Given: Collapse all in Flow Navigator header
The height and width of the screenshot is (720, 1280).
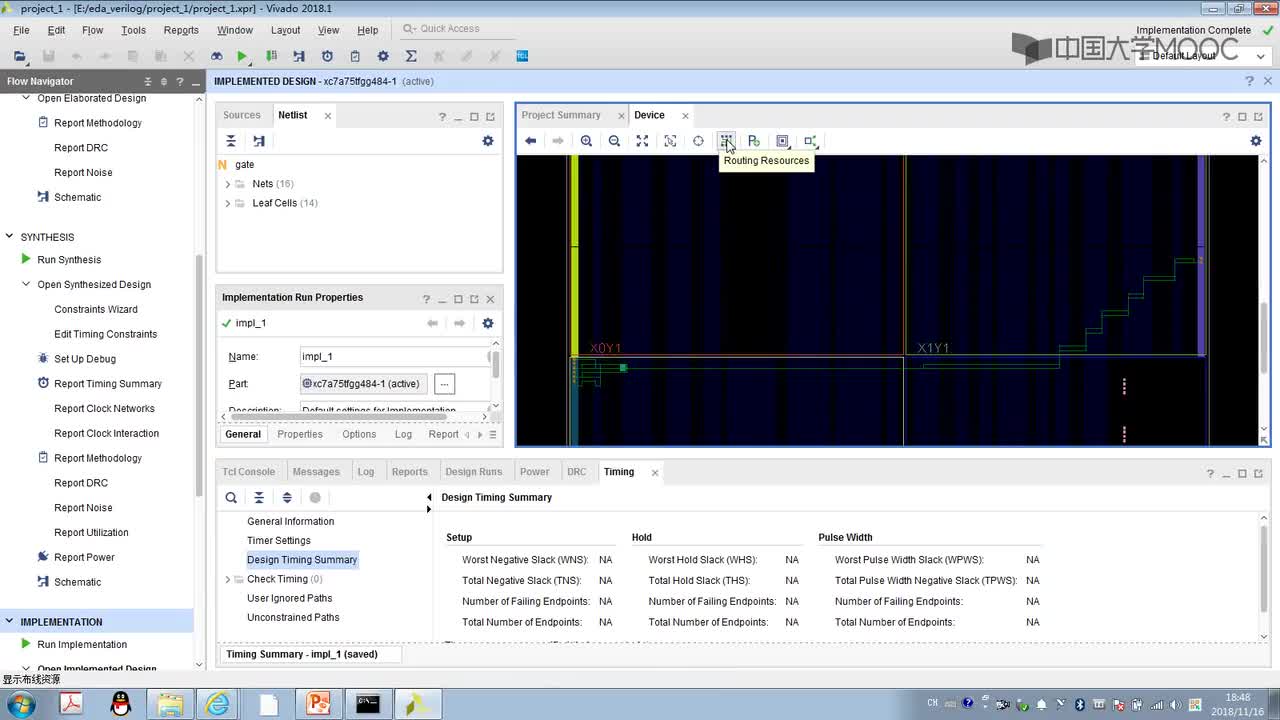Looking at the screenshot, I should tap(149, 81).
